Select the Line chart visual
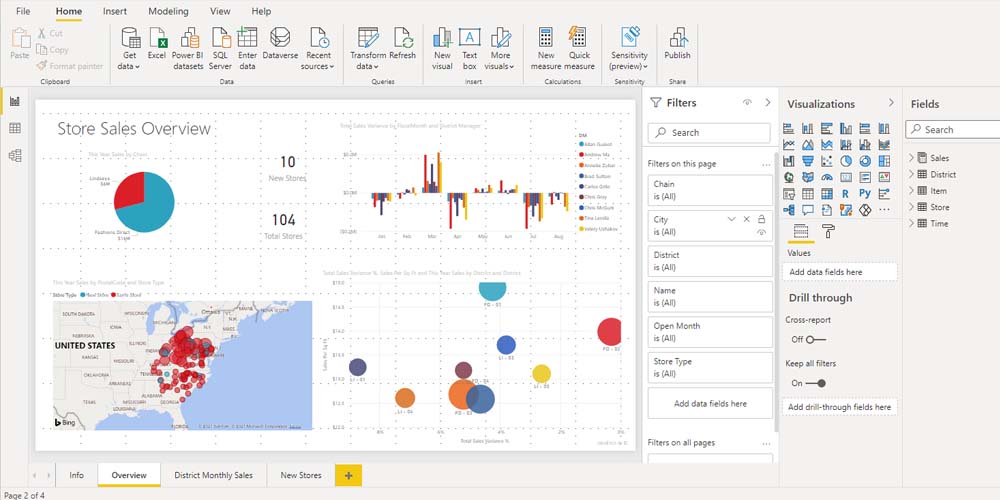1000x500 pixels. (x=789, y=145)
